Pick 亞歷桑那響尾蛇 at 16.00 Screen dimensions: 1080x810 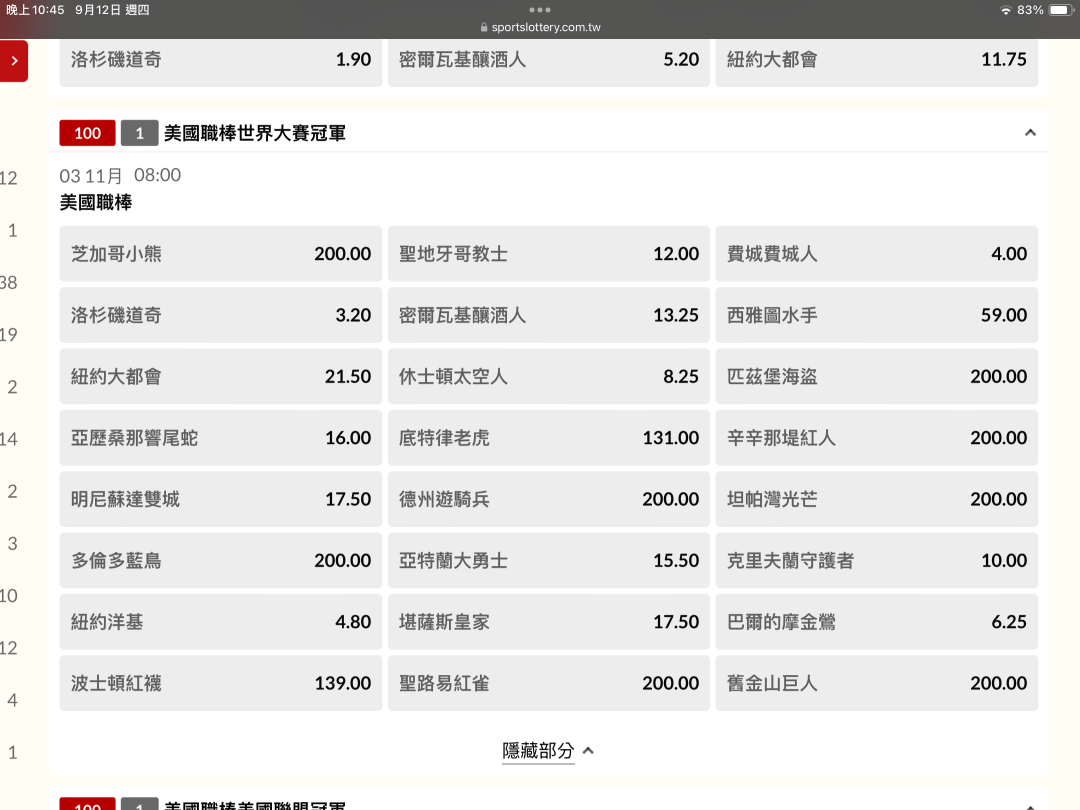point(220,437)
